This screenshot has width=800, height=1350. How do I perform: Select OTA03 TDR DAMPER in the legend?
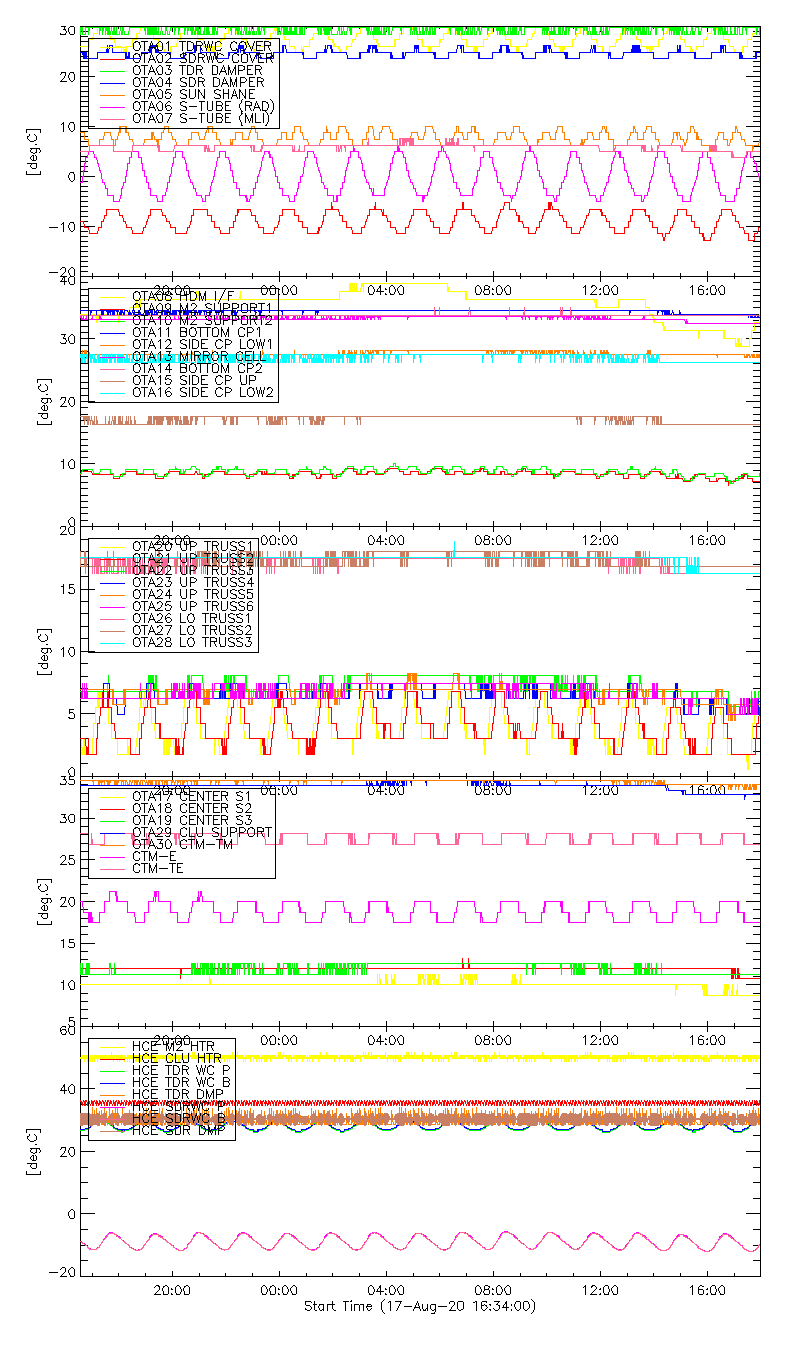[197, 70]
